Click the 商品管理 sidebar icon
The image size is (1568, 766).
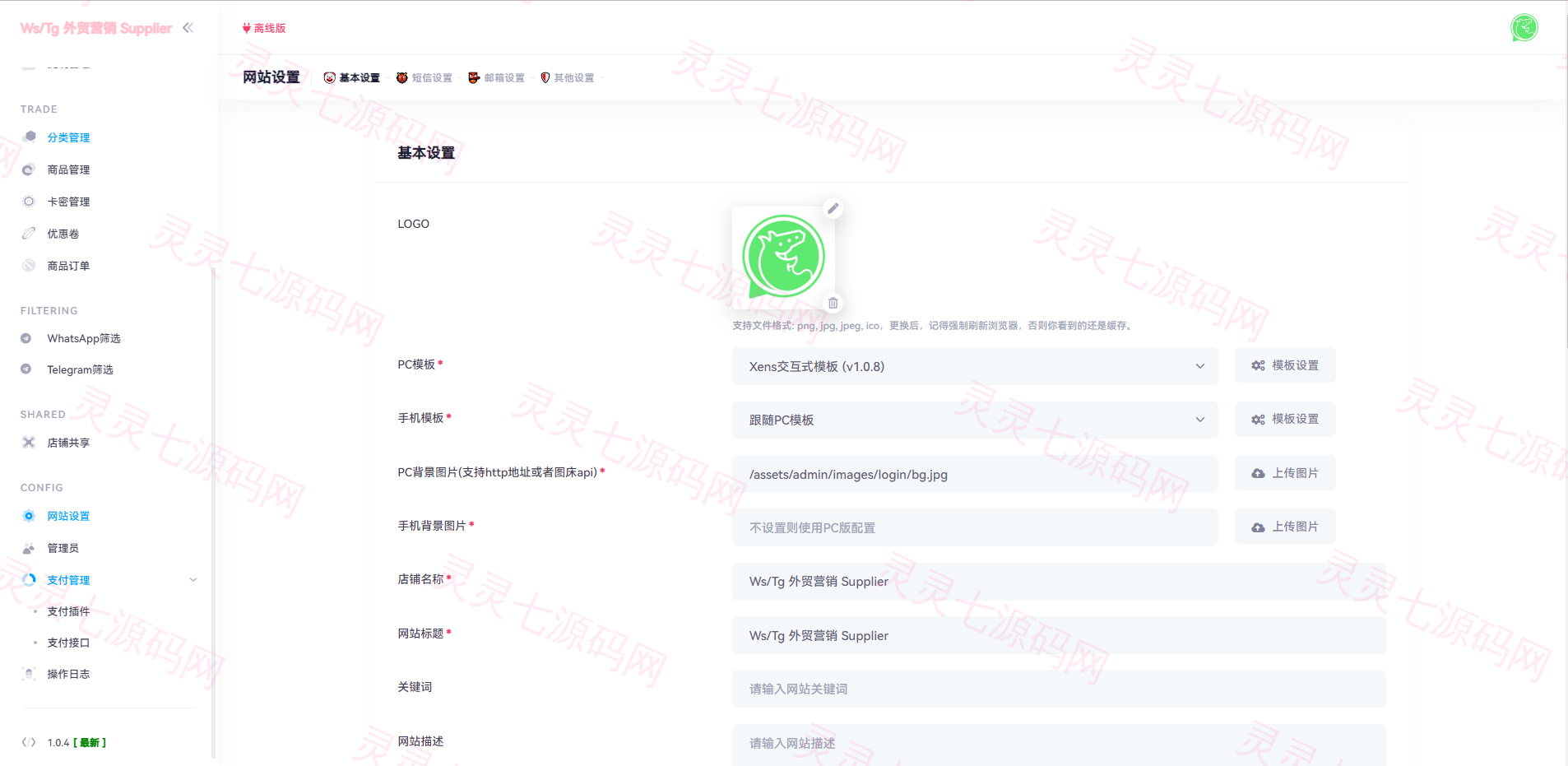coord(29,169)
